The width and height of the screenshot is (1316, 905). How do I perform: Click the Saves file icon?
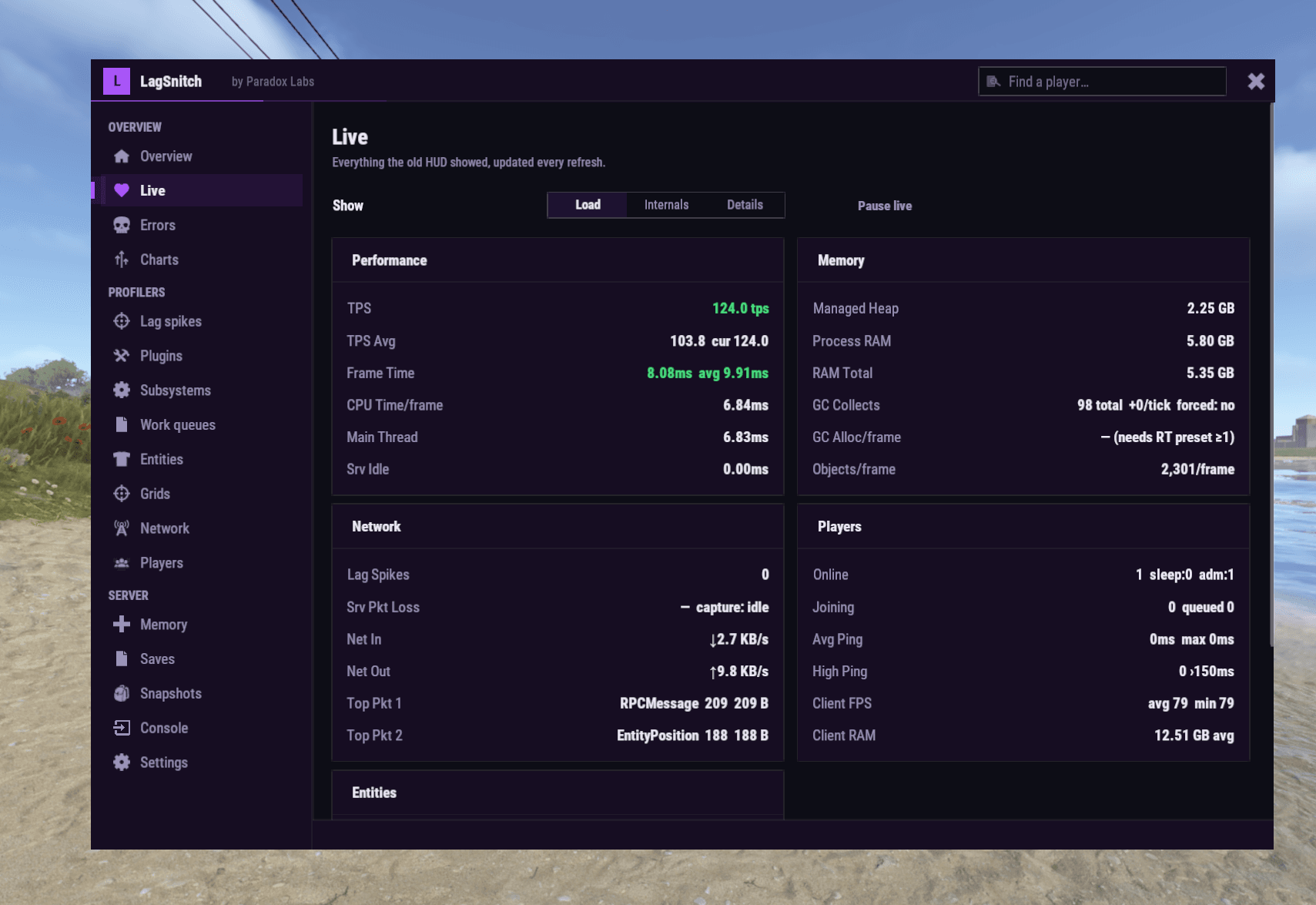pyautogui.click(x=122, y=659)
